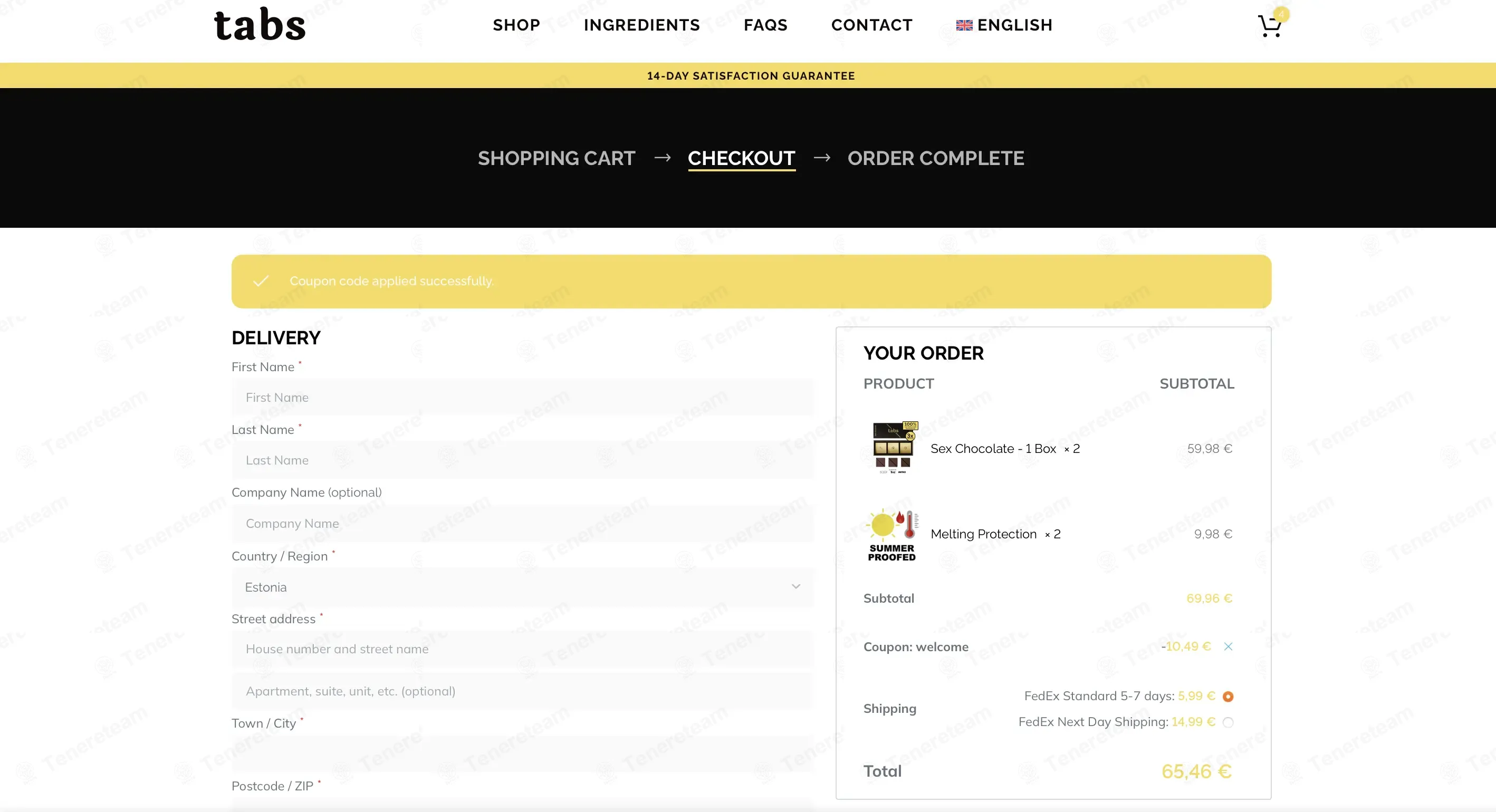
Task: Click the Town / City field
Action: 523,754
